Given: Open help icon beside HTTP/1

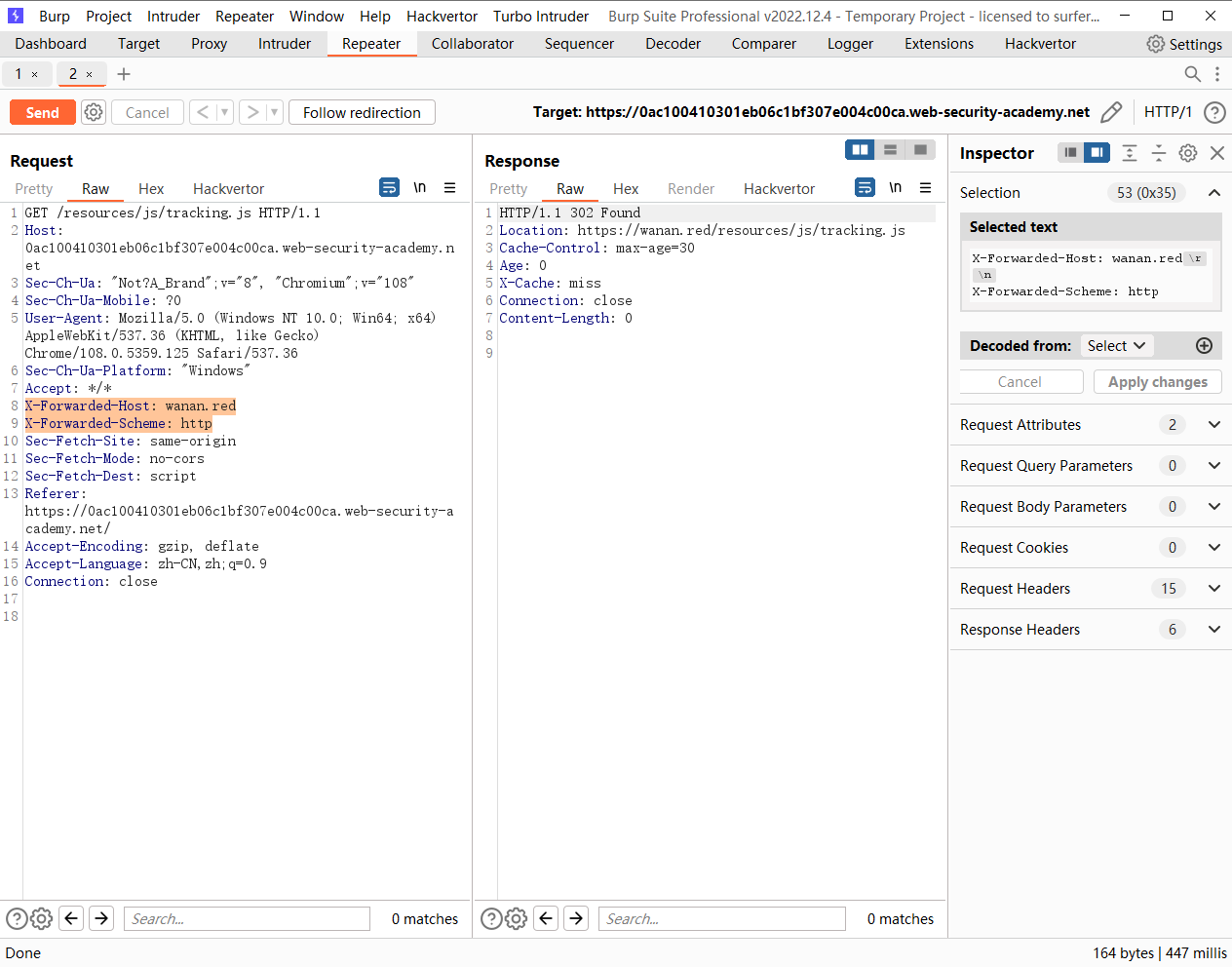Looking at the screenshot, I should 1214,112.
